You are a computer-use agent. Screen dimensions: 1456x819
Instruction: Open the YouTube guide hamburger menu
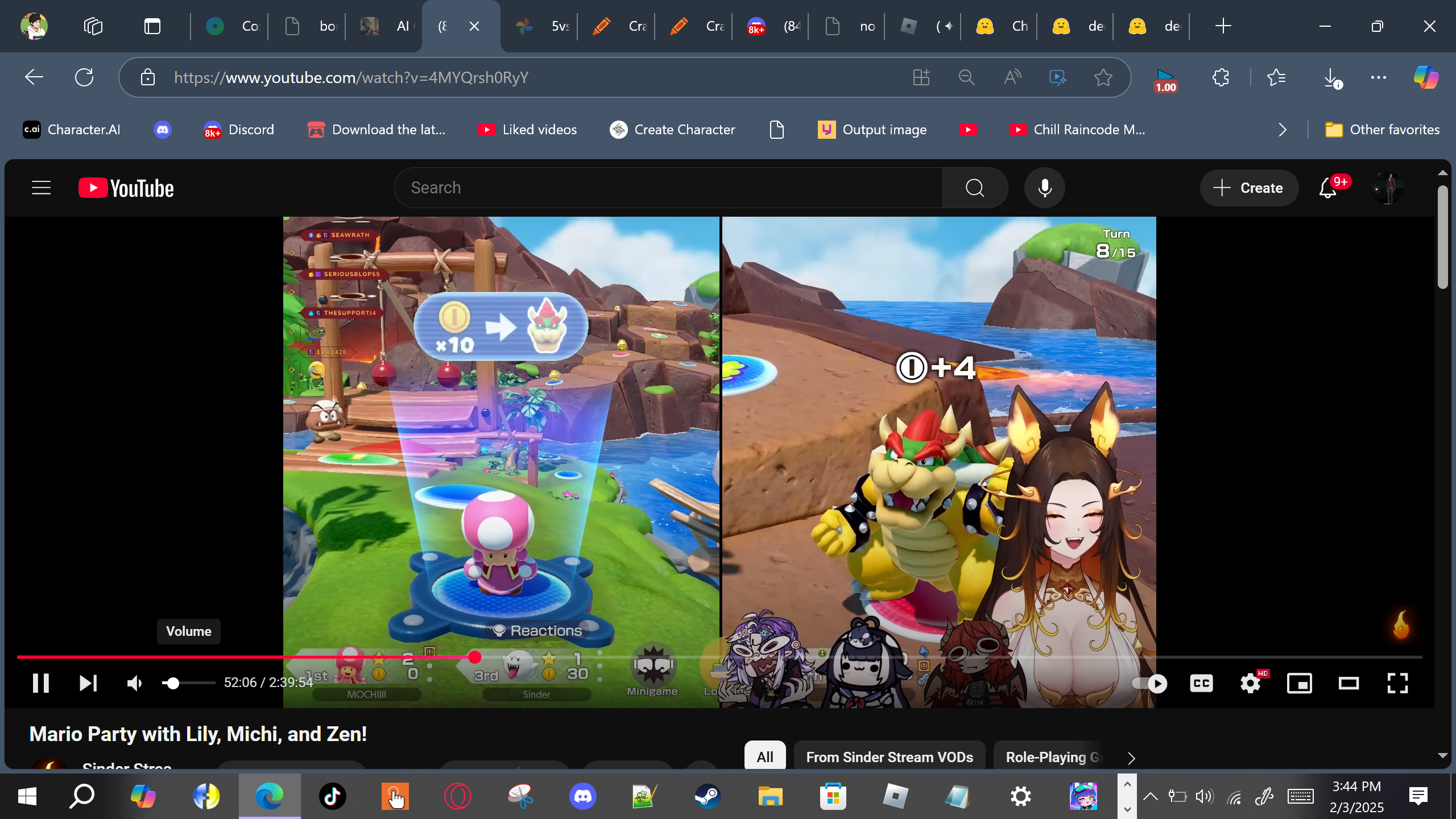(x=41, y=188)
